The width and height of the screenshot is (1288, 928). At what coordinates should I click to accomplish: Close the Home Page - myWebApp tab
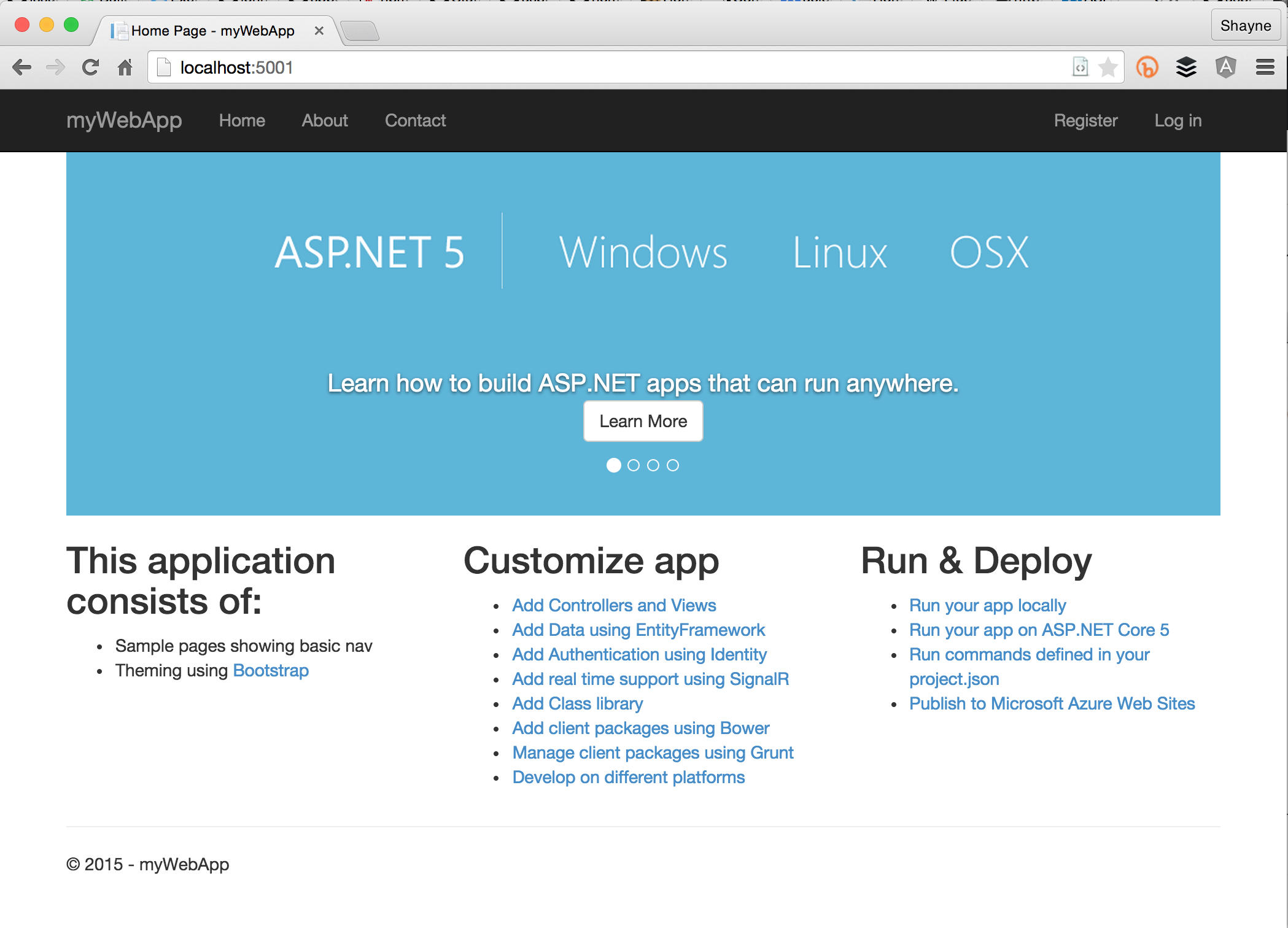click(319, 31)
